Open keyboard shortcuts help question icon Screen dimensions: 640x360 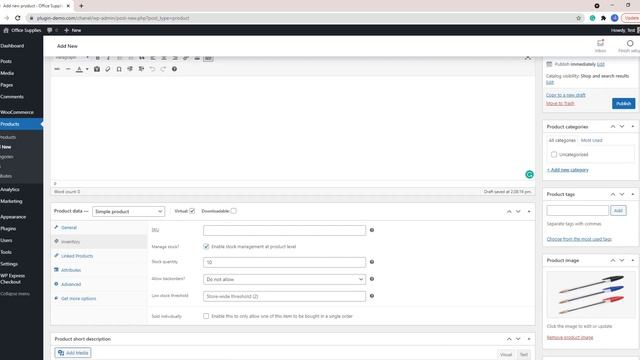[174, 69]
